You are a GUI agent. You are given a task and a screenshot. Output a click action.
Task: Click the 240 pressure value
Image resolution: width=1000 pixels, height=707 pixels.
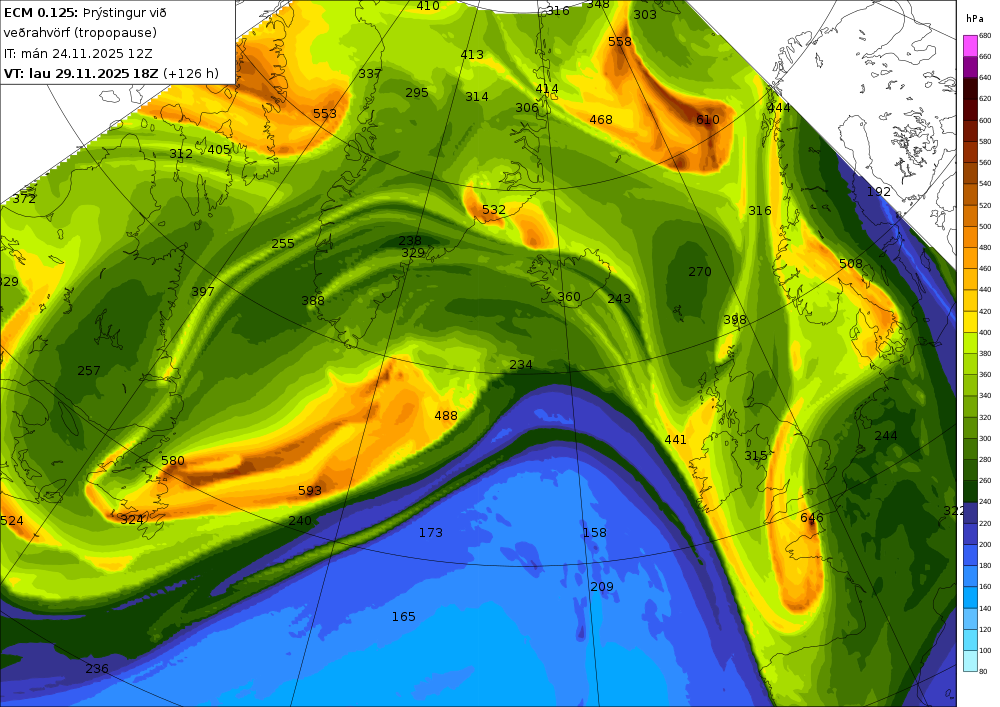click(x=300, y=520)
